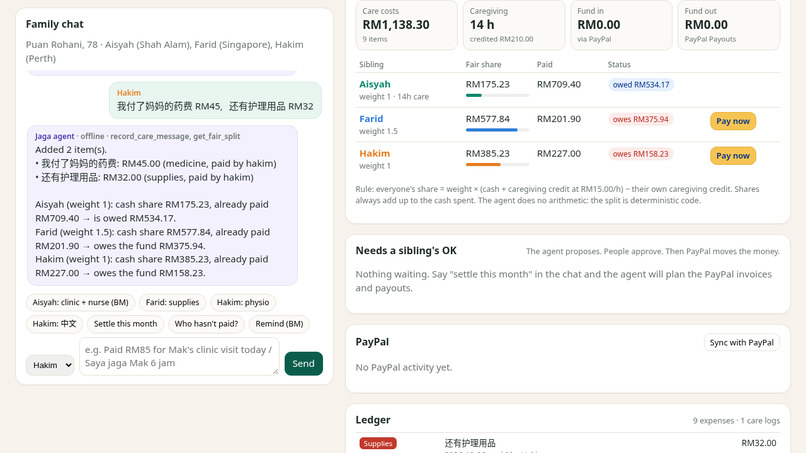
Task: Click Aisyah's fair share RM175.23
Action: [488, 84]
